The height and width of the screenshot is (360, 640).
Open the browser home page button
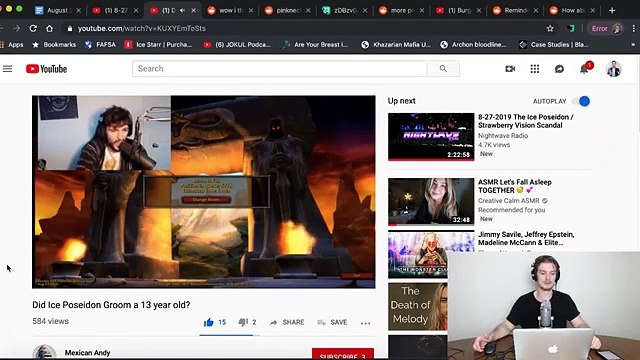(x=49, y=28)
